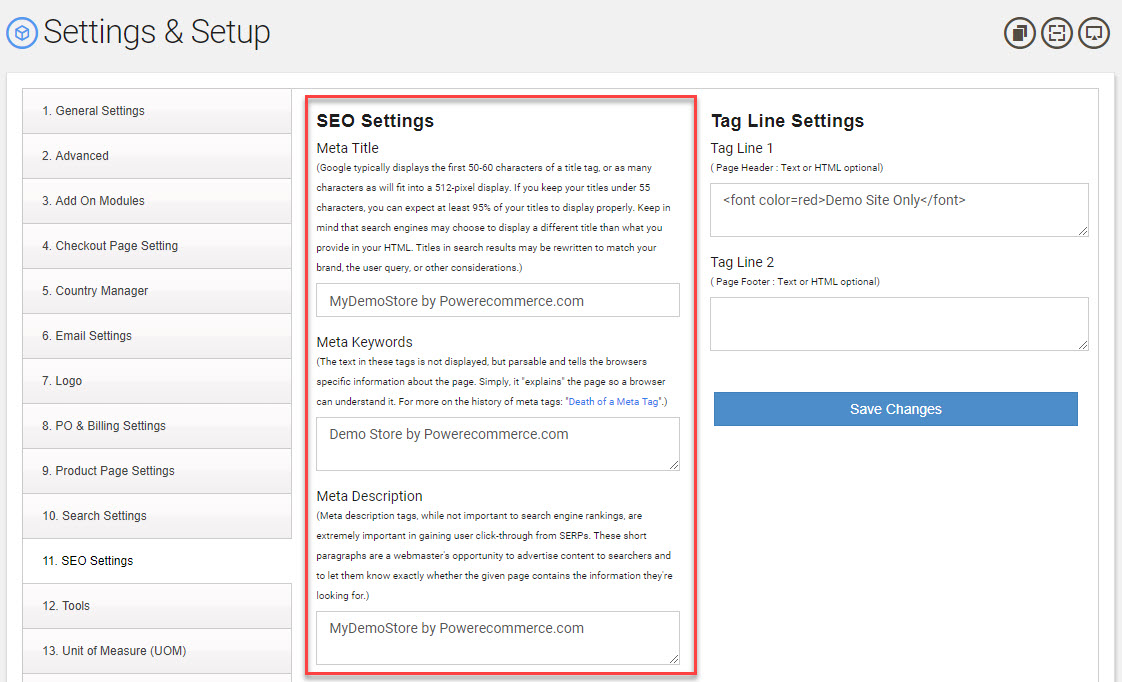1122x682 pixels.
Task: Go to Product Page Settings
Action: click(x=157, y=471)
